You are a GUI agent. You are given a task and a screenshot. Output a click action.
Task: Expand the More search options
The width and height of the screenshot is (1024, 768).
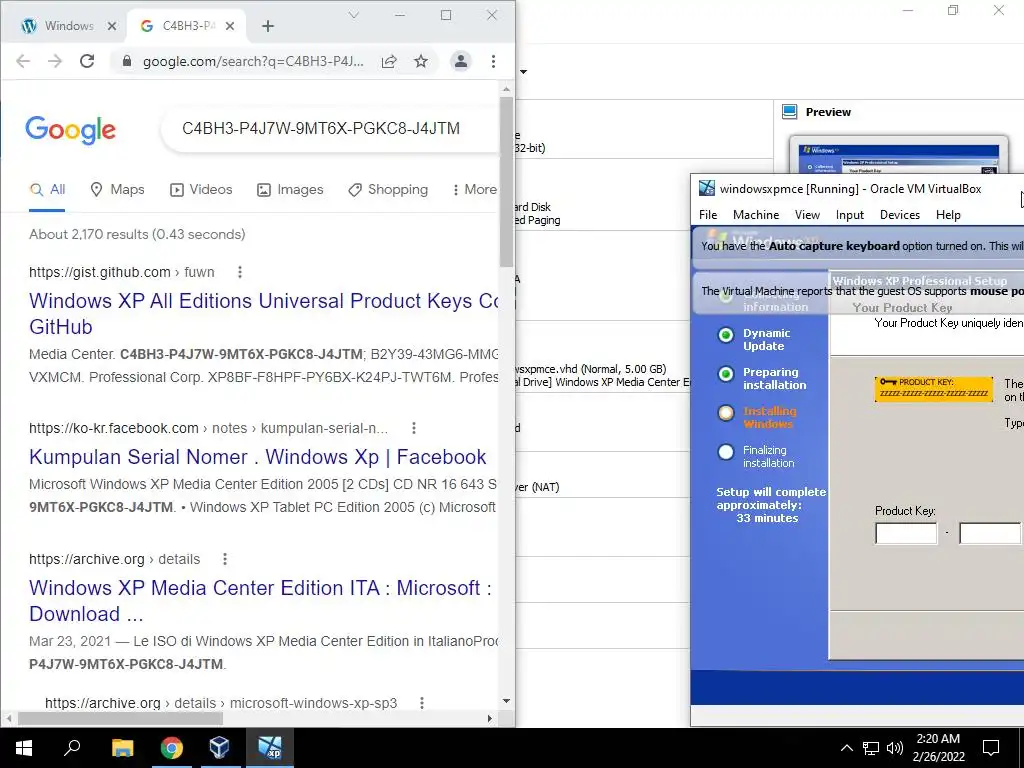pos(475,189)
